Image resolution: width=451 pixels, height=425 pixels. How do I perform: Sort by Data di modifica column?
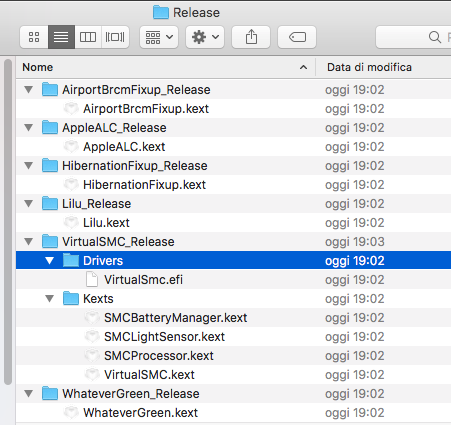[x=383, y=67]
